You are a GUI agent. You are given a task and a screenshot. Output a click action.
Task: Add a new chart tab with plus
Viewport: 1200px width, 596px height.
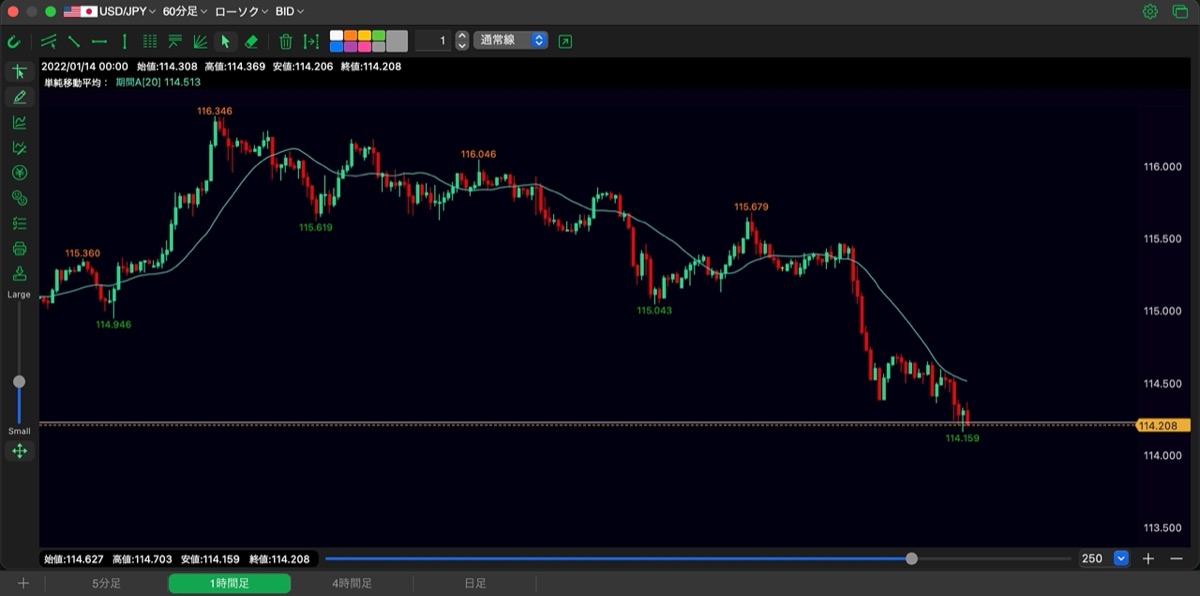[x=23, y=583]
